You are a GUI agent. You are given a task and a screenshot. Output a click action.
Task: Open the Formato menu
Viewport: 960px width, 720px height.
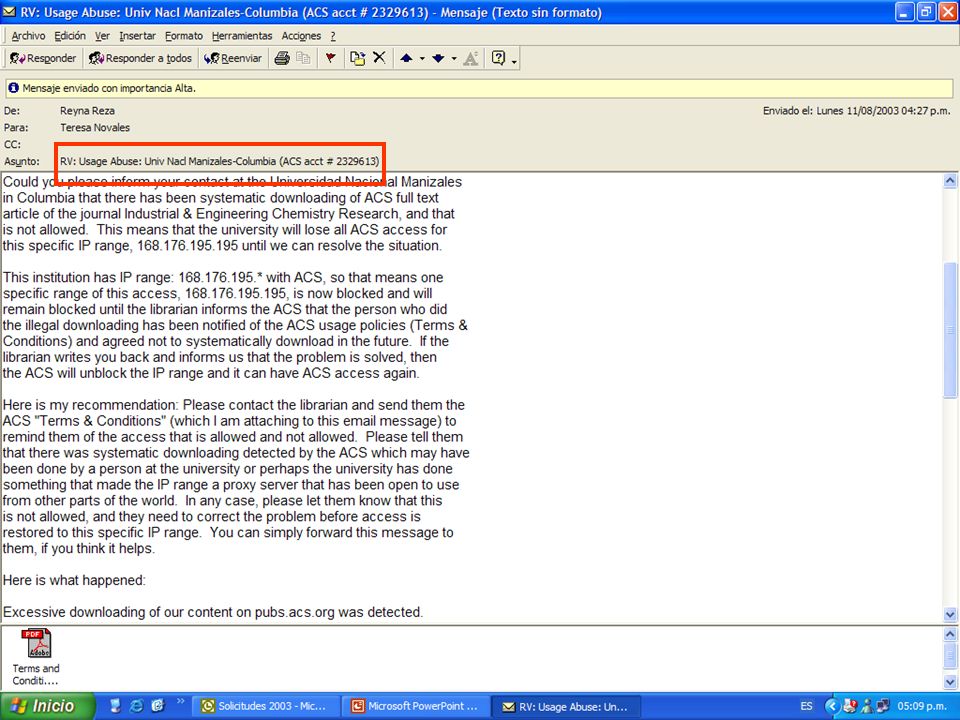coord(184,36)
